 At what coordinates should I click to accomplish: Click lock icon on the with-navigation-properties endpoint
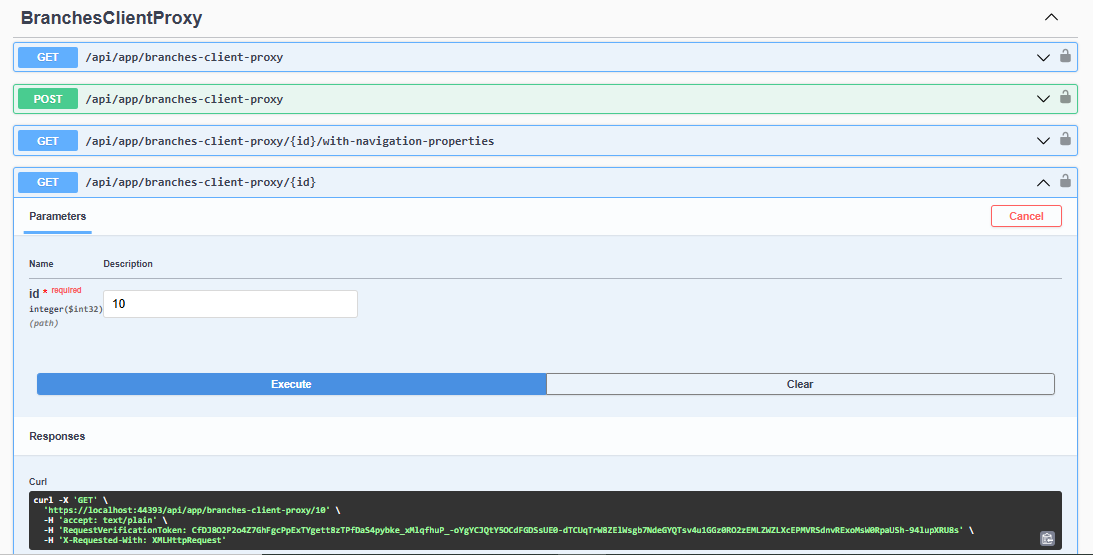pos(1065,140)
